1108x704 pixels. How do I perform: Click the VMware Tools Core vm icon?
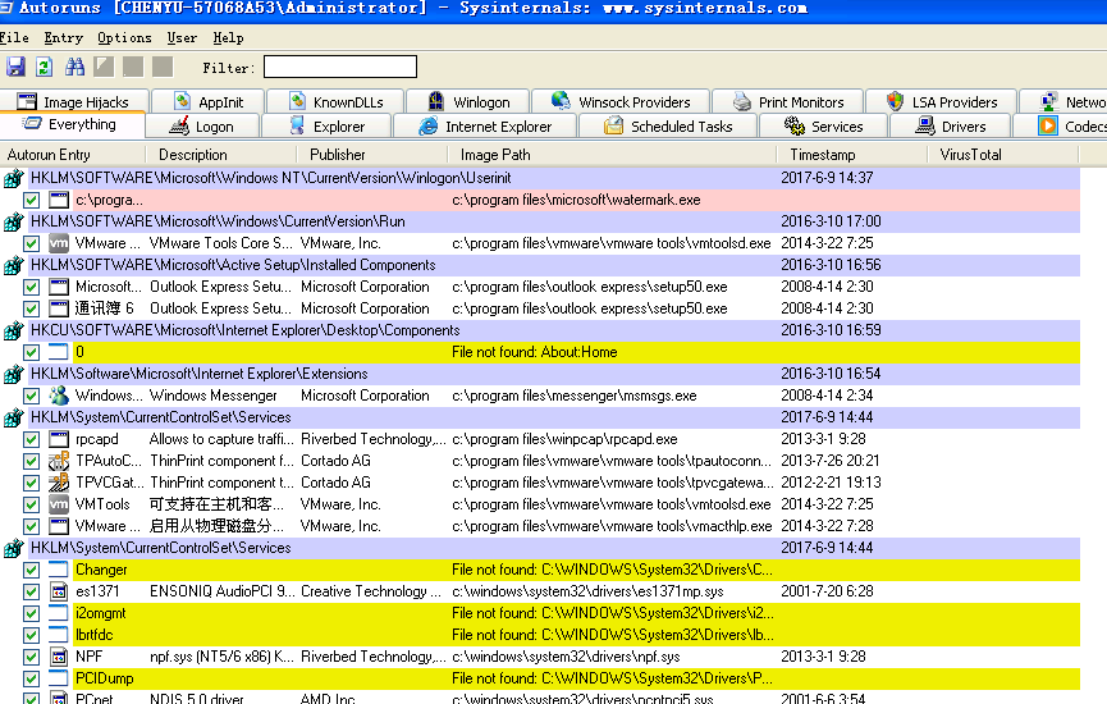[x=59, y=243]
